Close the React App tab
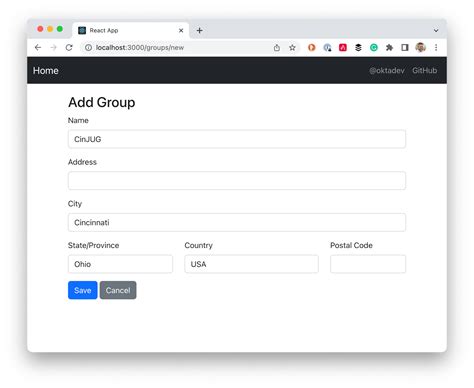 click(181, 30)
